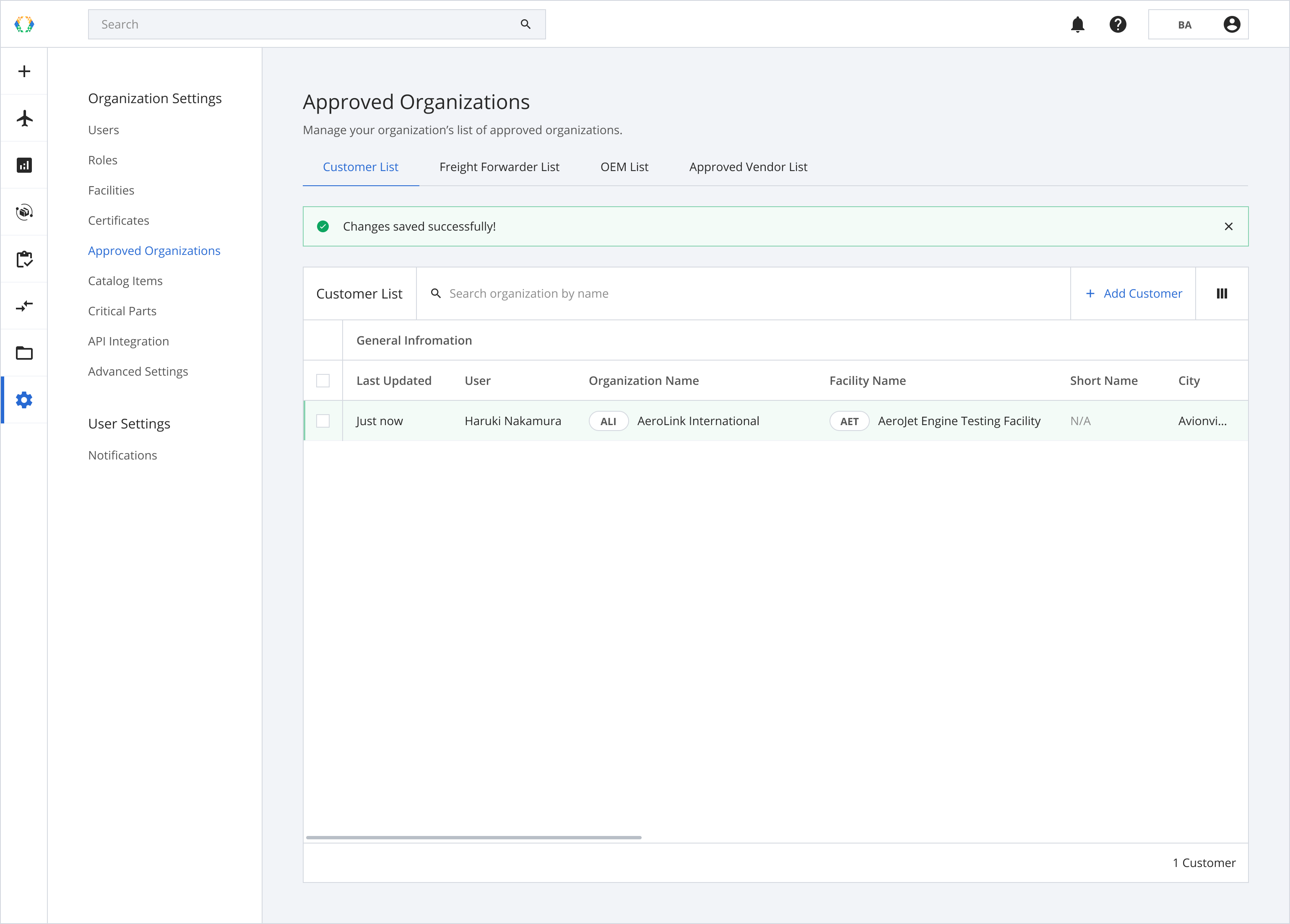
Task: Click the AET facility badge
Action: (849, 421)
